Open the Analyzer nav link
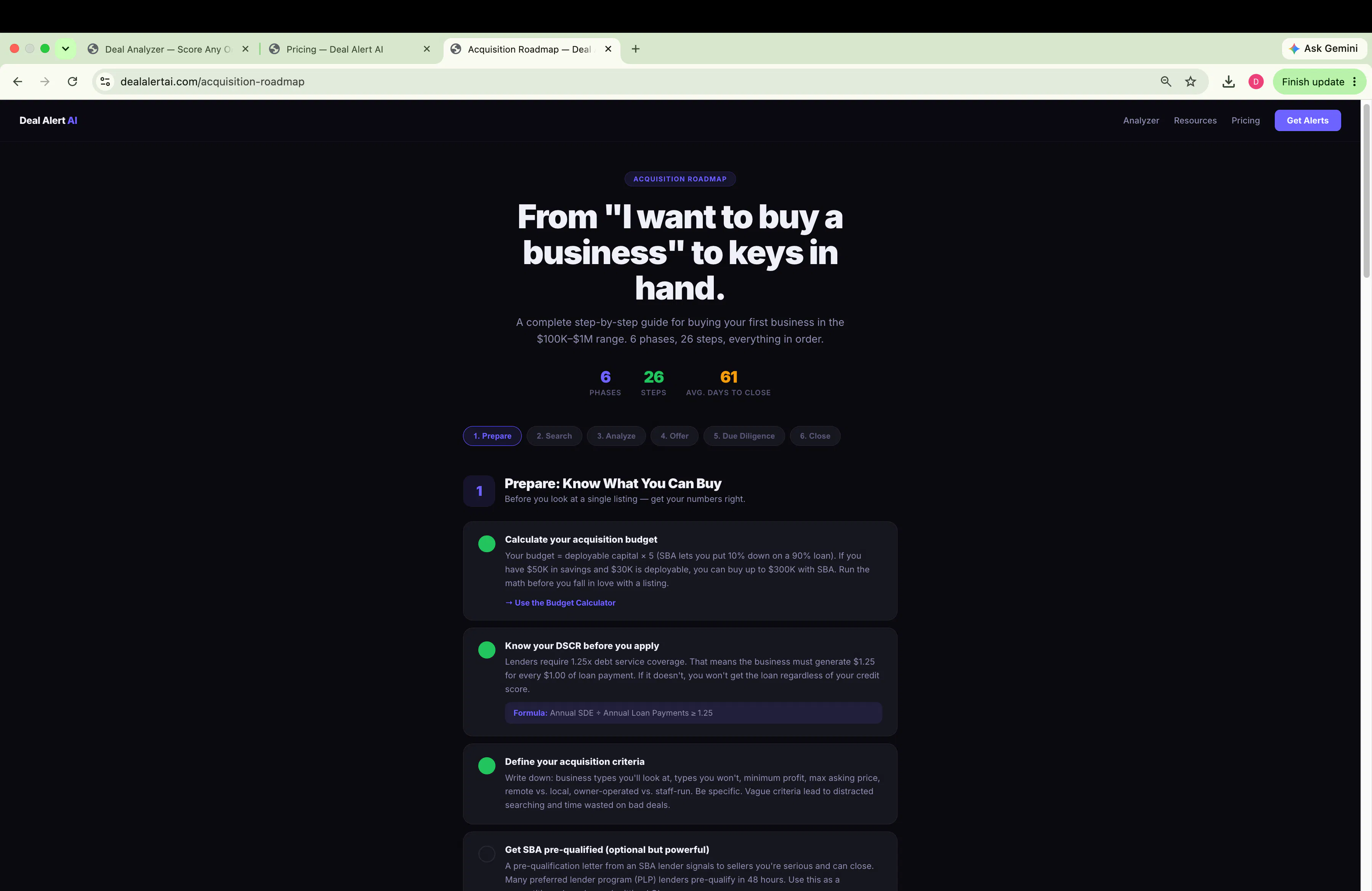This screenshot has height=891, width=1372. pos(1141,120)
